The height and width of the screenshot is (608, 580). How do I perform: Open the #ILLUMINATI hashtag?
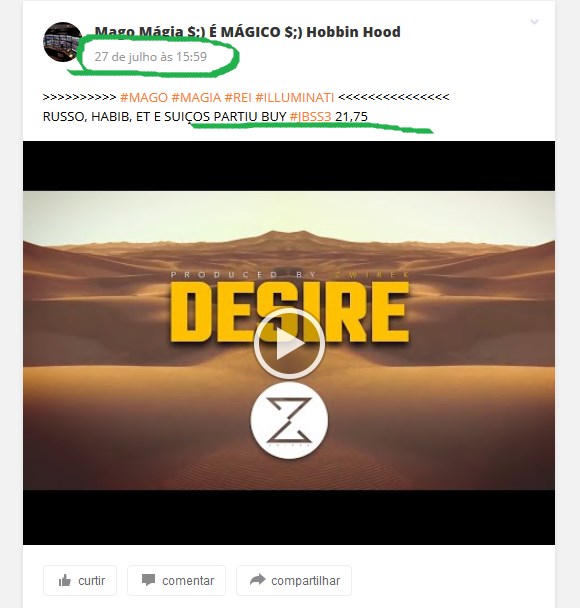coord(295,97)
